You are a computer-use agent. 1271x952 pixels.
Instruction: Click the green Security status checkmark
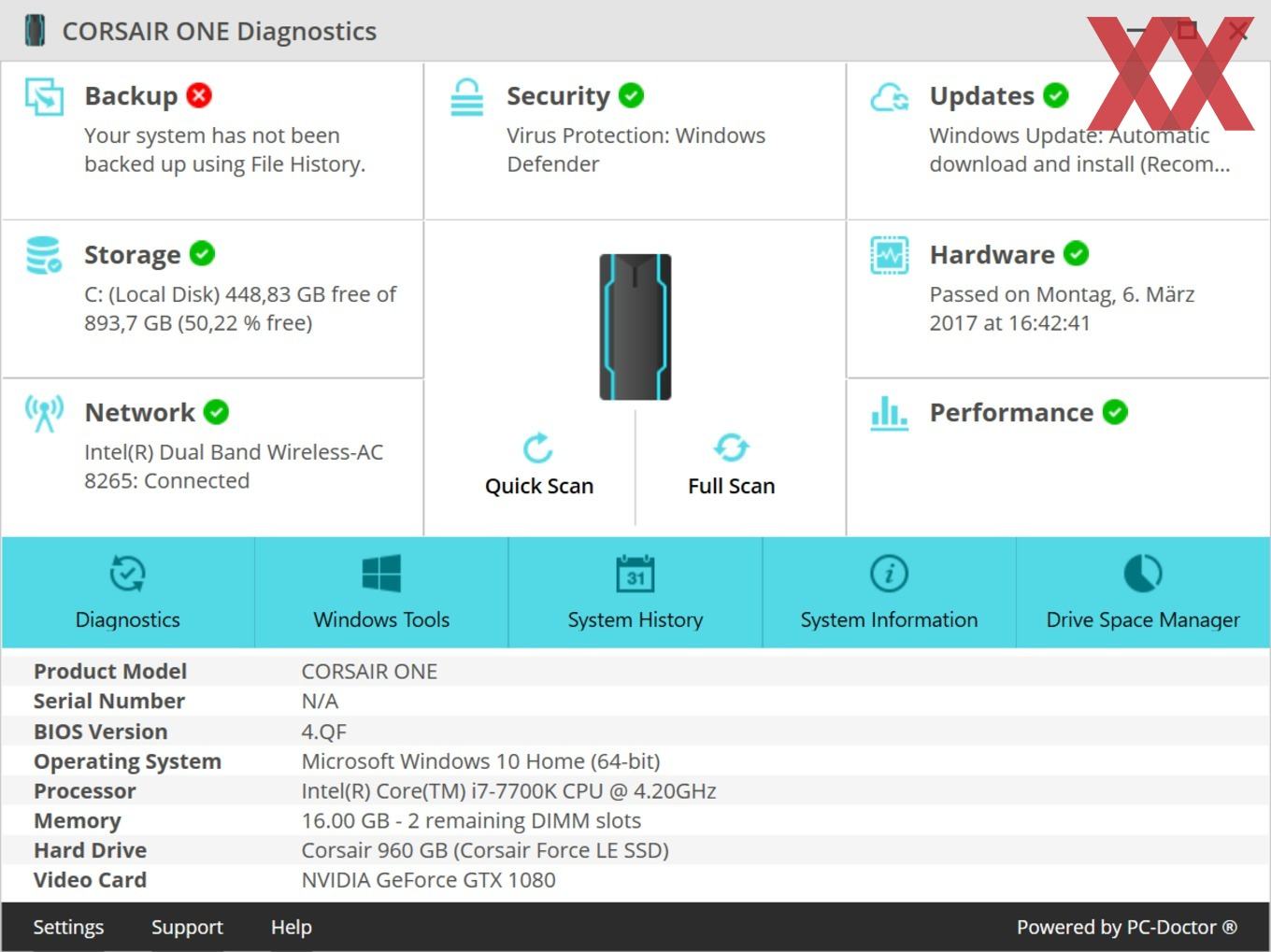(x=632, y=95)
